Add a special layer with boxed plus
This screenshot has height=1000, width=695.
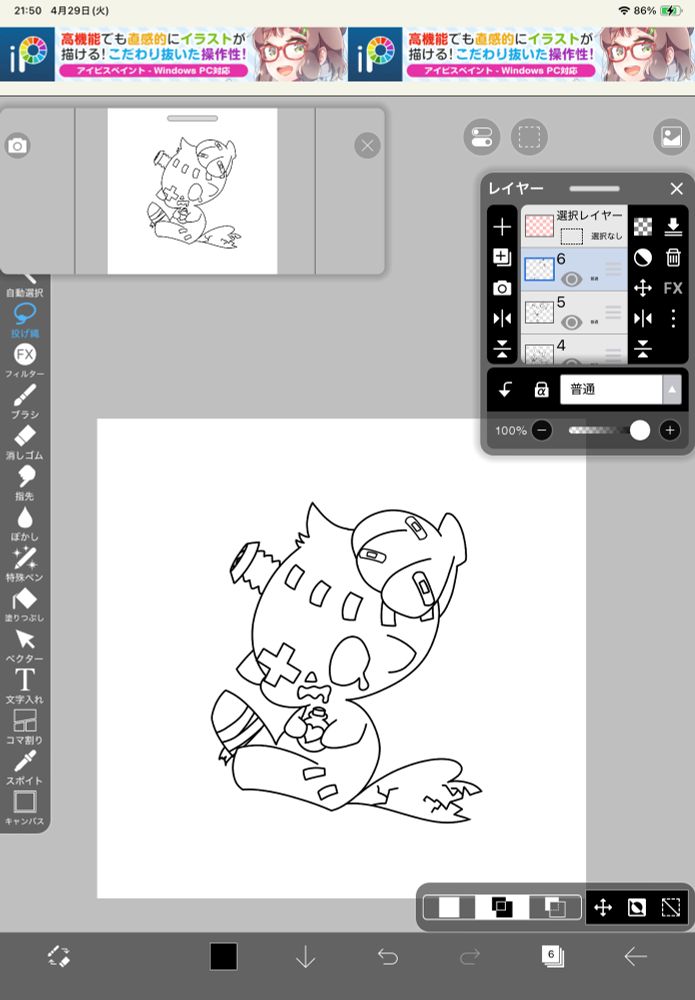coord(502,257)
